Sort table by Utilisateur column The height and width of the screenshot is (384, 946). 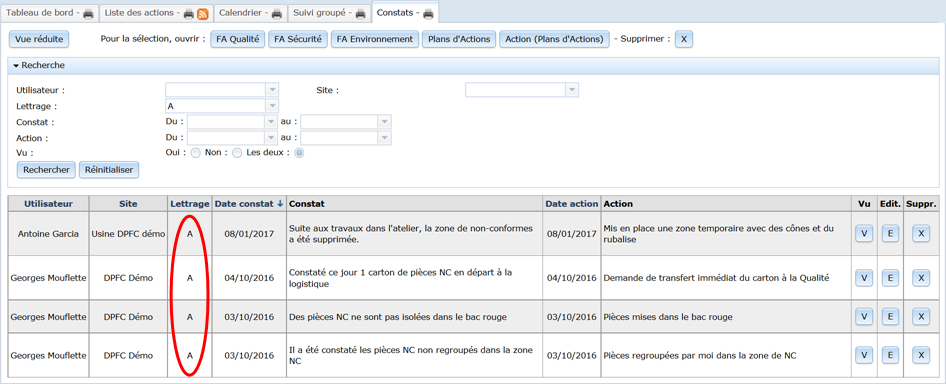coord(48,204)
